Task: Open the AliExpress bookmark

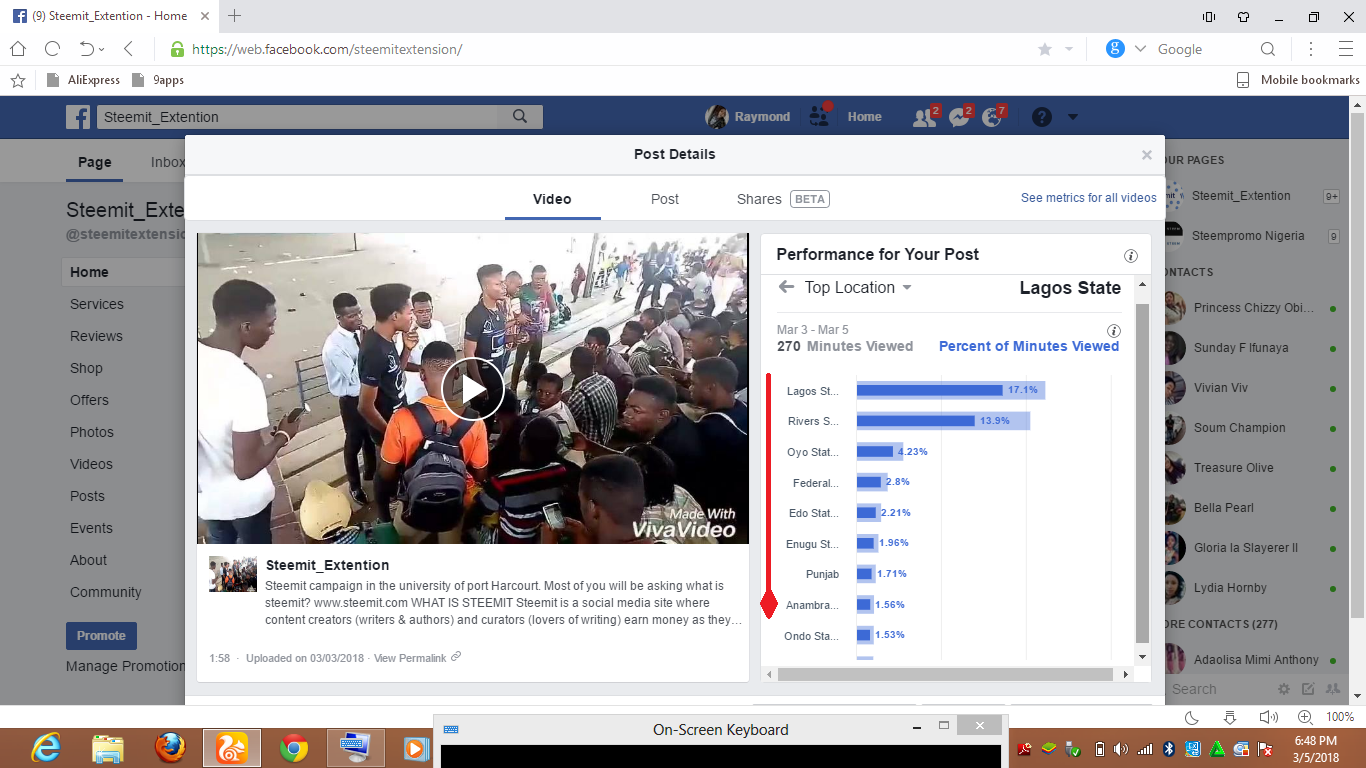Action: coord(84,80)
